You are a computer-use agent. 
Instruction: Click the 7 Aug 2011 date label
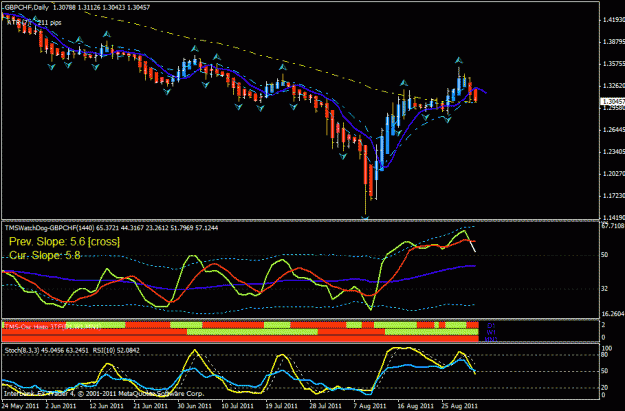coord(370,406)
